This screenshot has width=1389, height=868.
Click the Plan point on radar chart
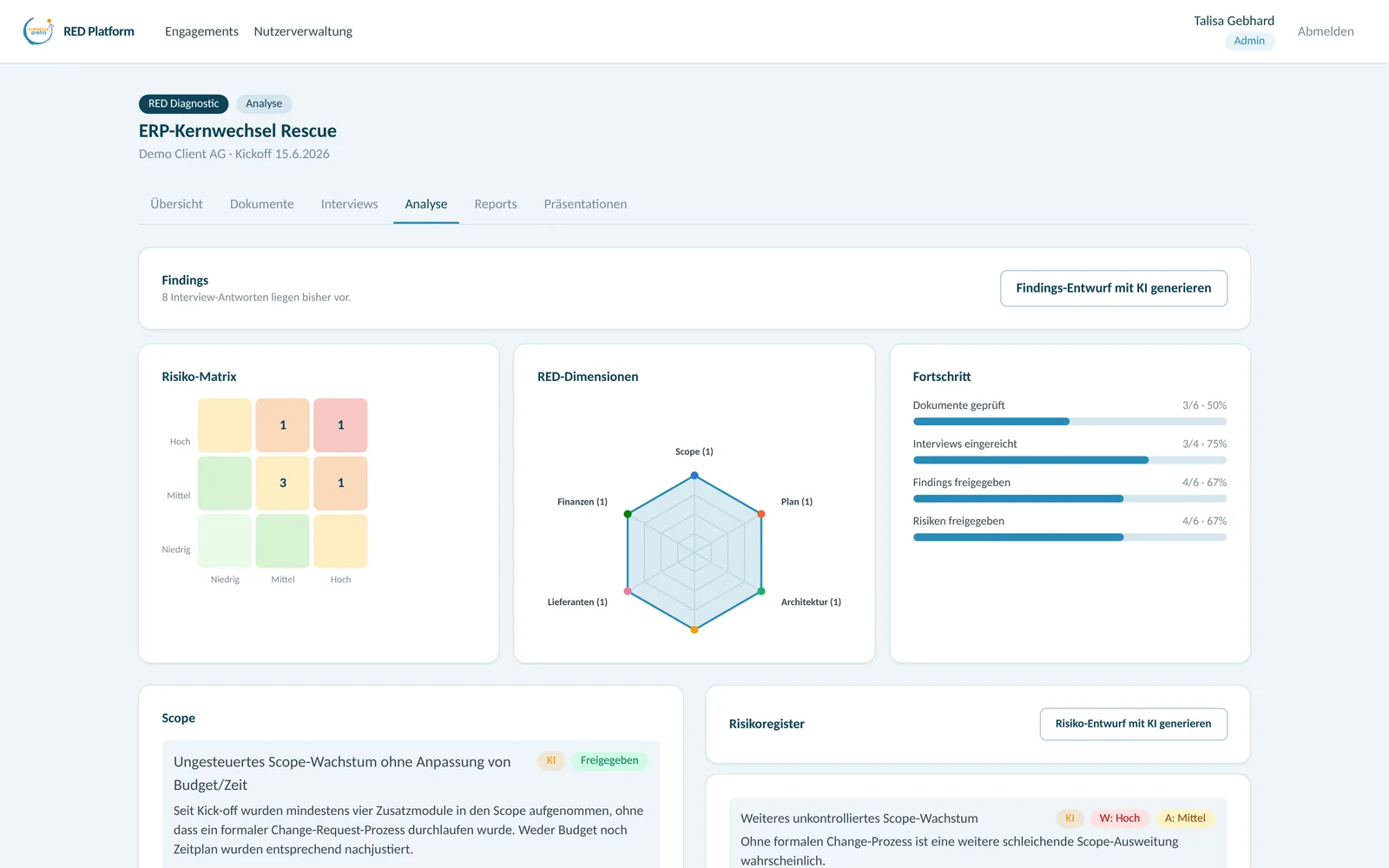click(761, 514)
